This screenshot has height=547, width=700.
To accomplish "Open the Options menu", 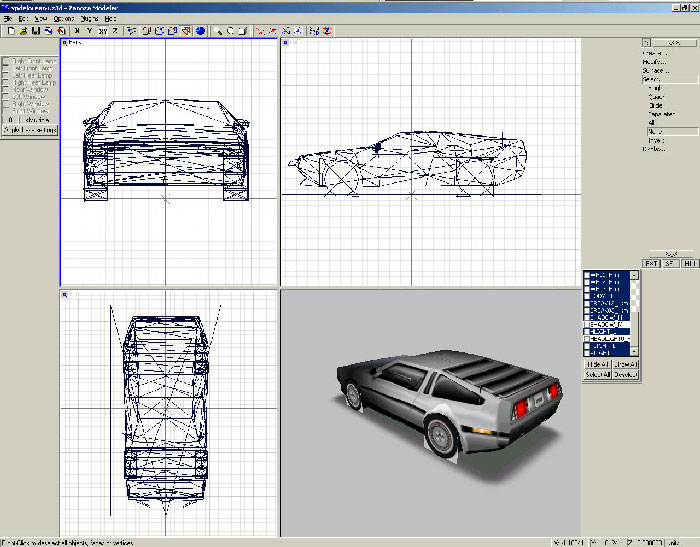I will 64,19.
